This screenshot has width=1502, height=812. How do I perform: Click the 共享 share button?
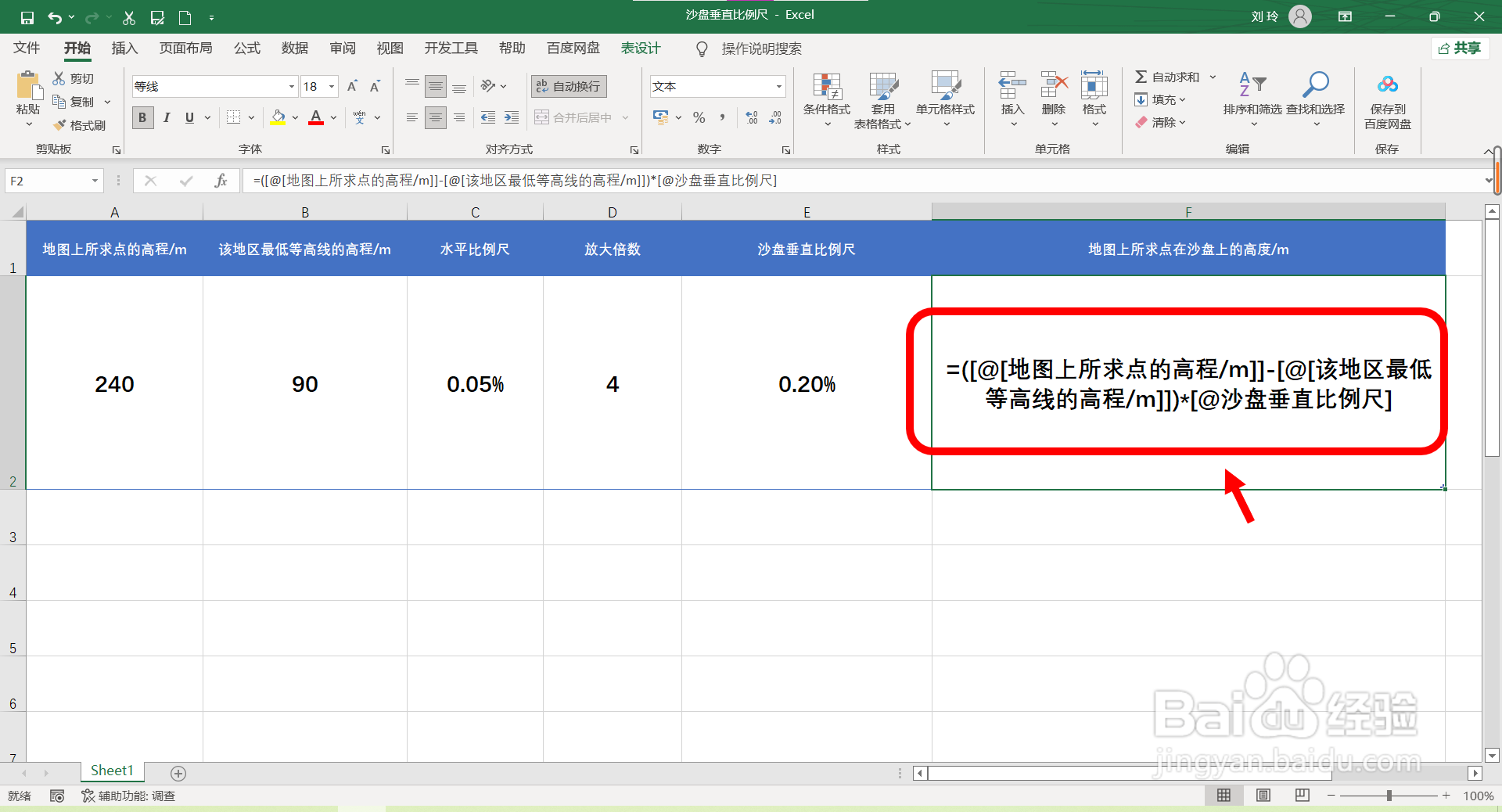[x=1460, y=48]
